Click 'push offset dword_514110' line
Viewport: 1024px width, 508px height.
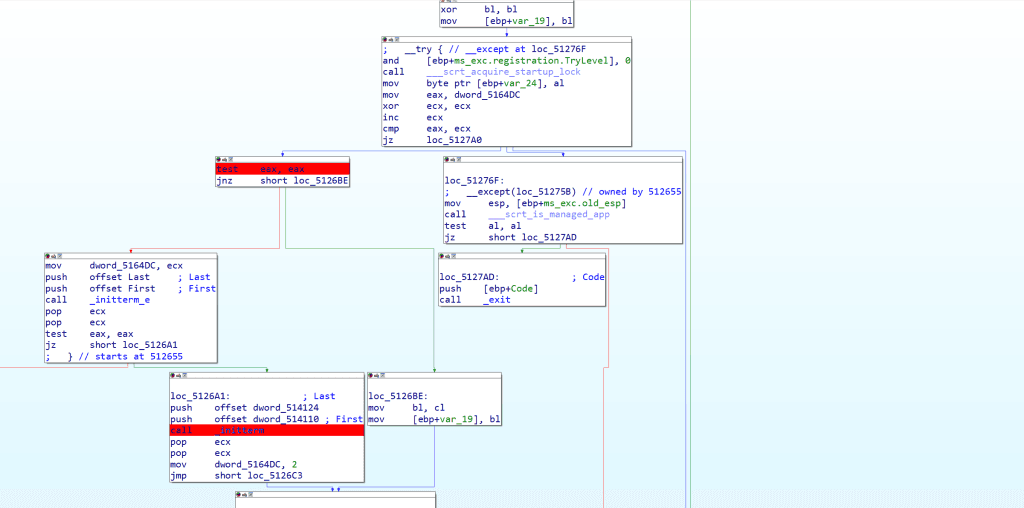point(266,419)
